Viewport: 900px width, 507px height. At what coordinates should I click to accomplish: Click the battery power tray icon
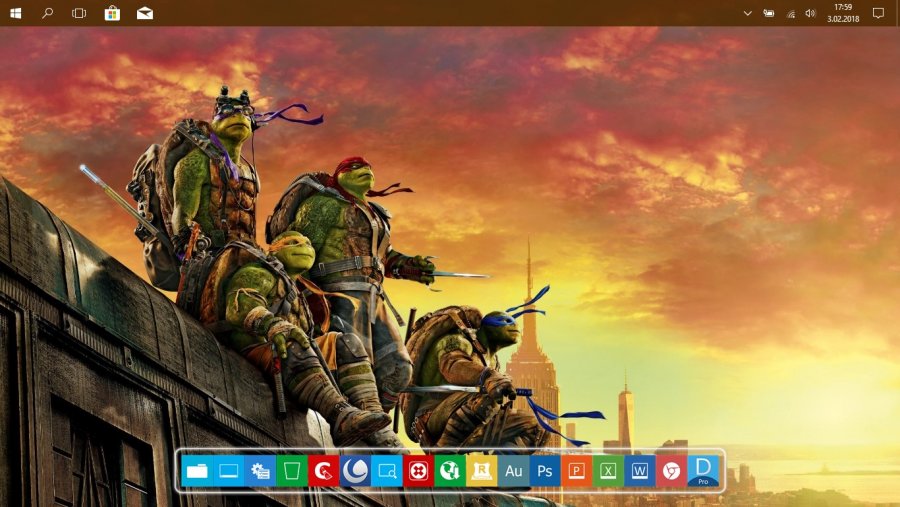[769, 13]
